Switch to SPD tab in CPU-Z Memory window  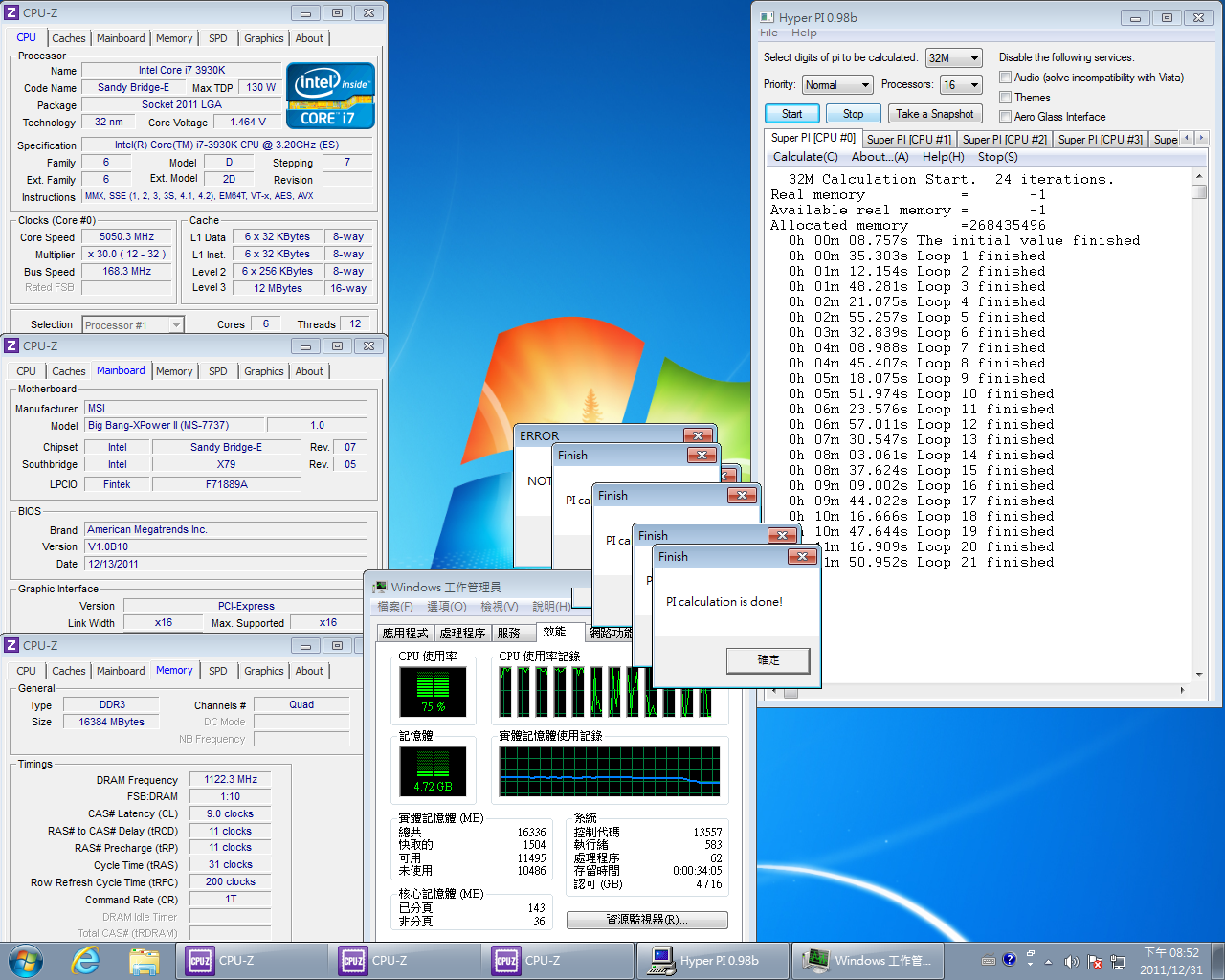pos(218,671)
